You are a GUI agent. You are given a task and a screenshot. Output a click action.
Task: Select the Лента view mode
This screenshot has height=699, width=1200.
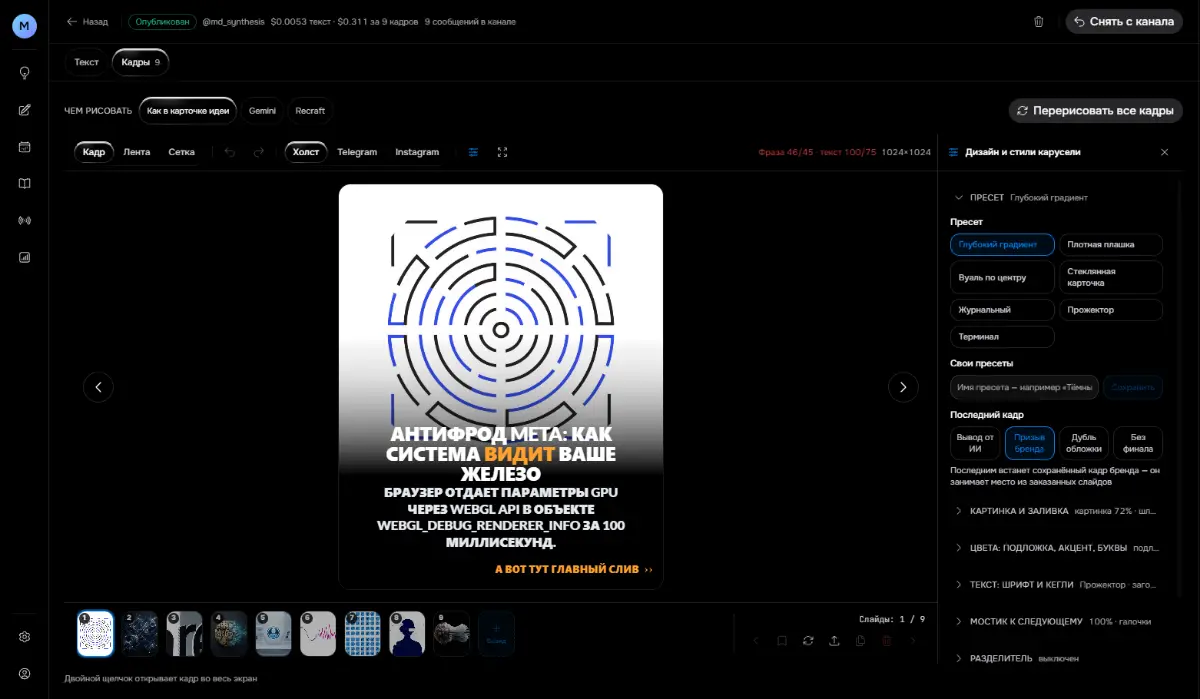click(137, 152)
